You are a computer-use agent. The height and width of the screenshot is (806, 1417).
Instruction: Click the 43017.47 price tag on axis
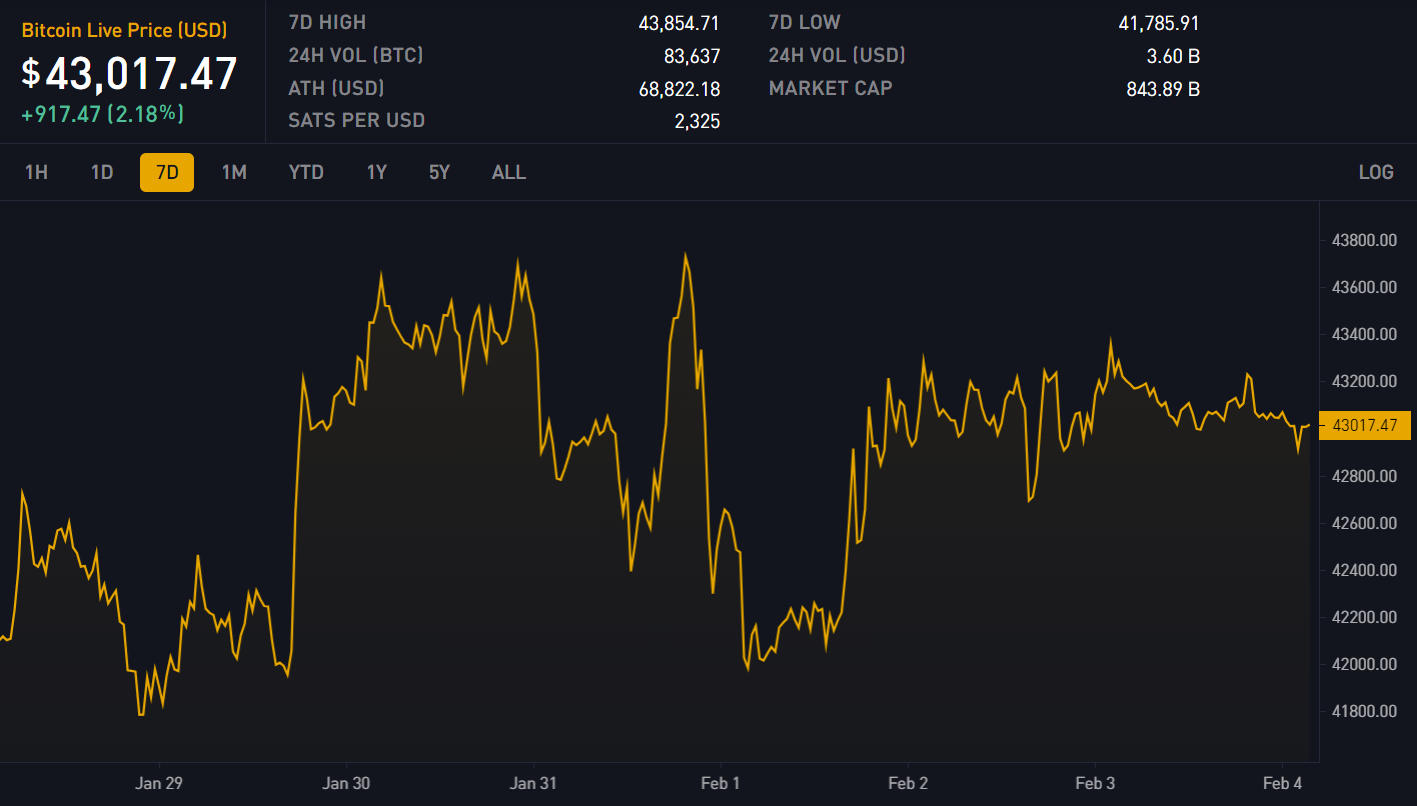pyautogui.click(x=1365, y=425)
